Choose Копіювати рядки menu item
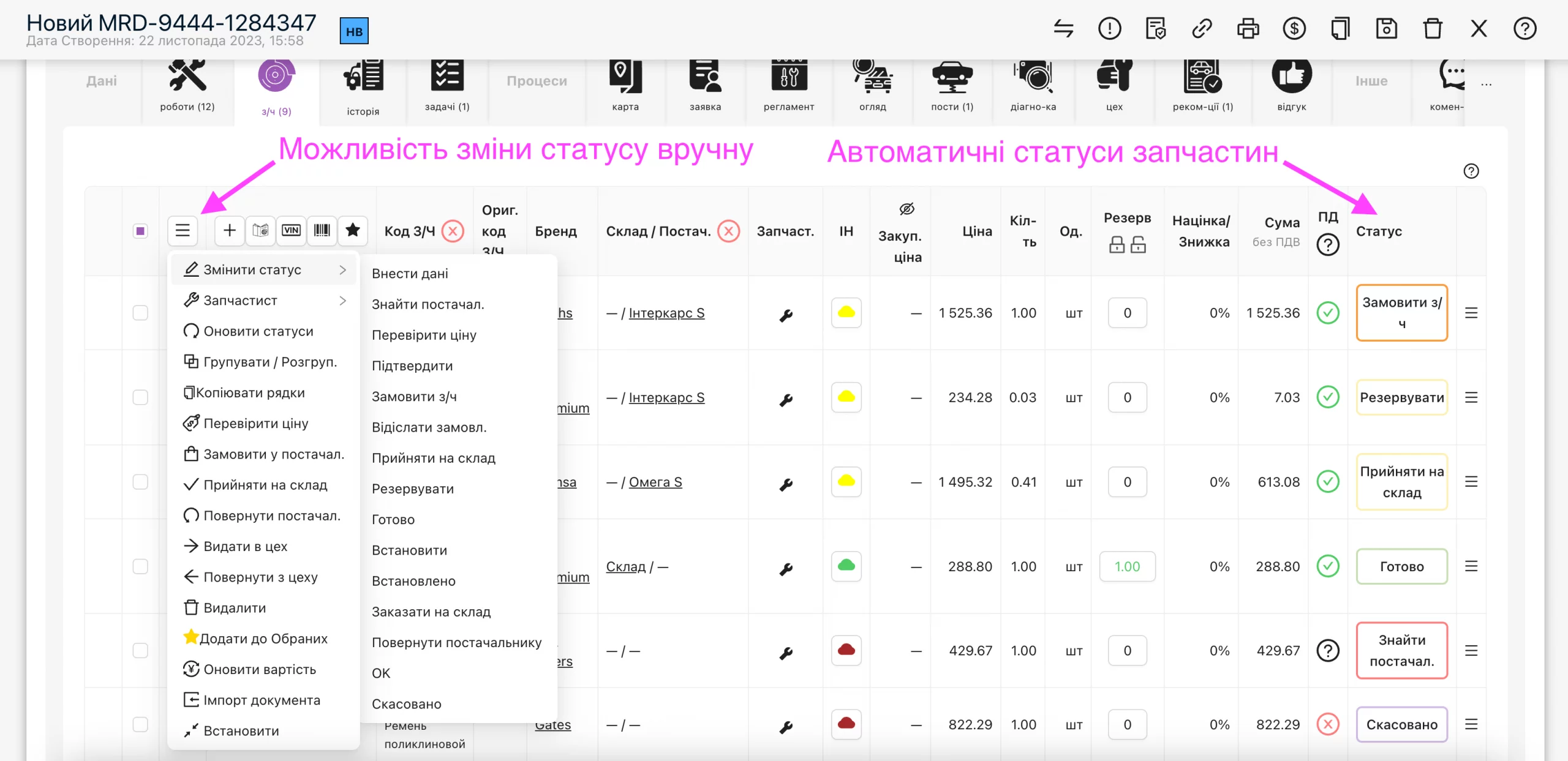This screenshot has width=1568, height=761. pyautogui.click(x=264, y=392)
